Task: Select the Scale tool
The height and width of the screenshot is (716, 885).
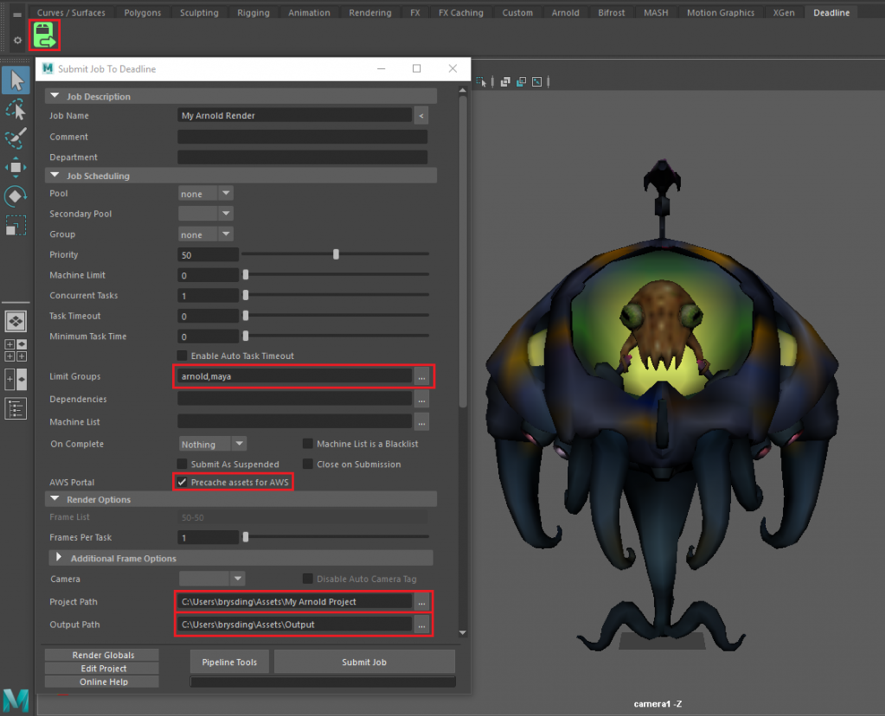Action: click(16, 226)
